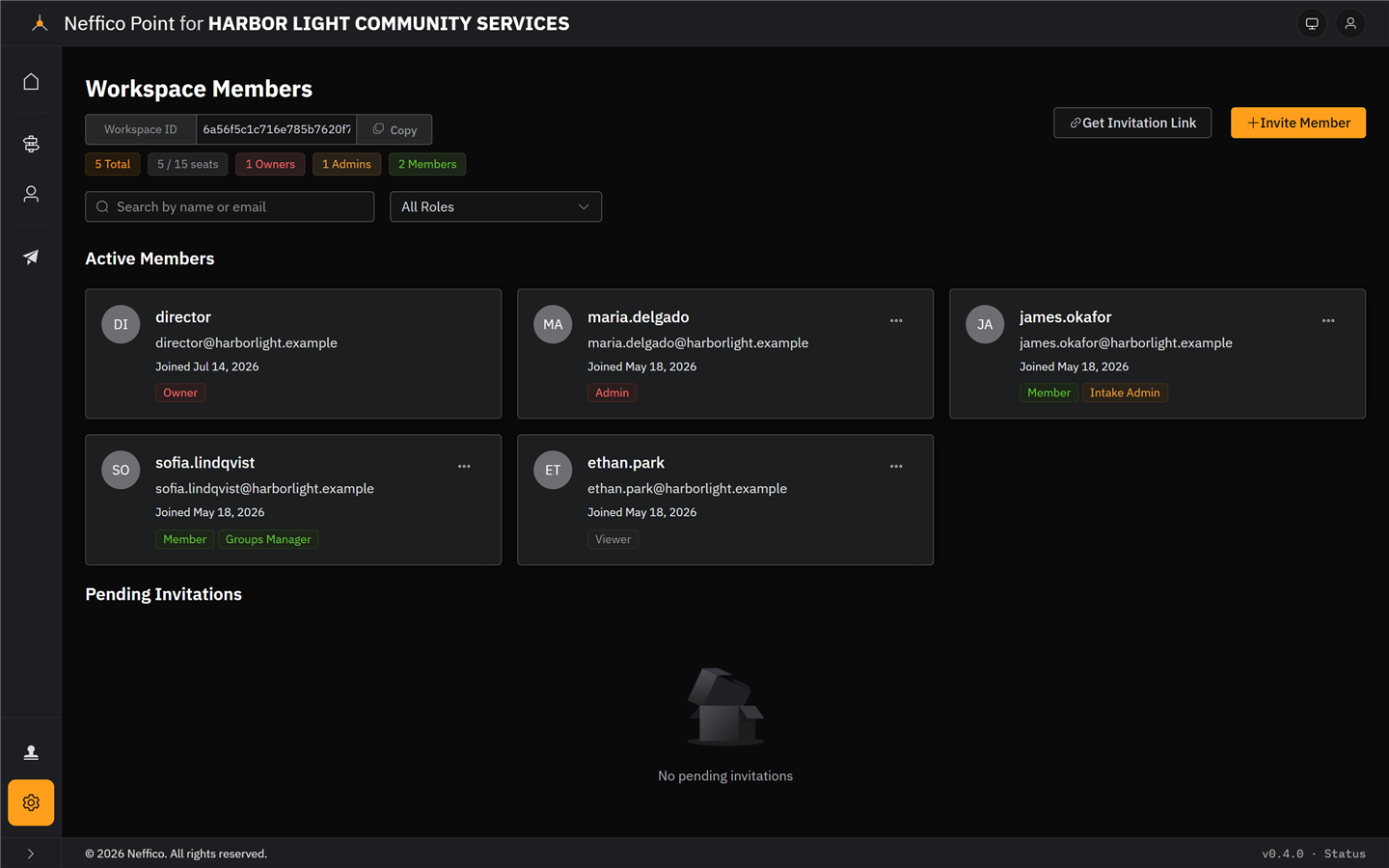This screenshot has width=1389, height=868.
Task: Click ethan.park@harborlight.example email
Action: 687,488
